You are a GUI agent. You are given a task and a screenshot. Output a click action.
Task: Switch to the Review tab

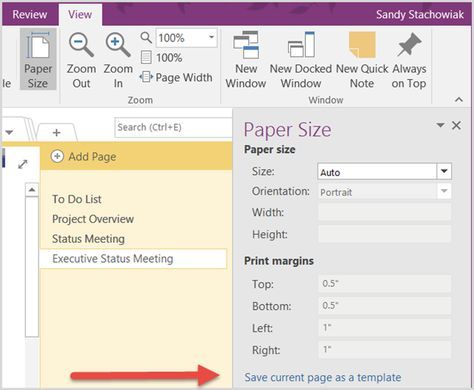coord(30,15)
